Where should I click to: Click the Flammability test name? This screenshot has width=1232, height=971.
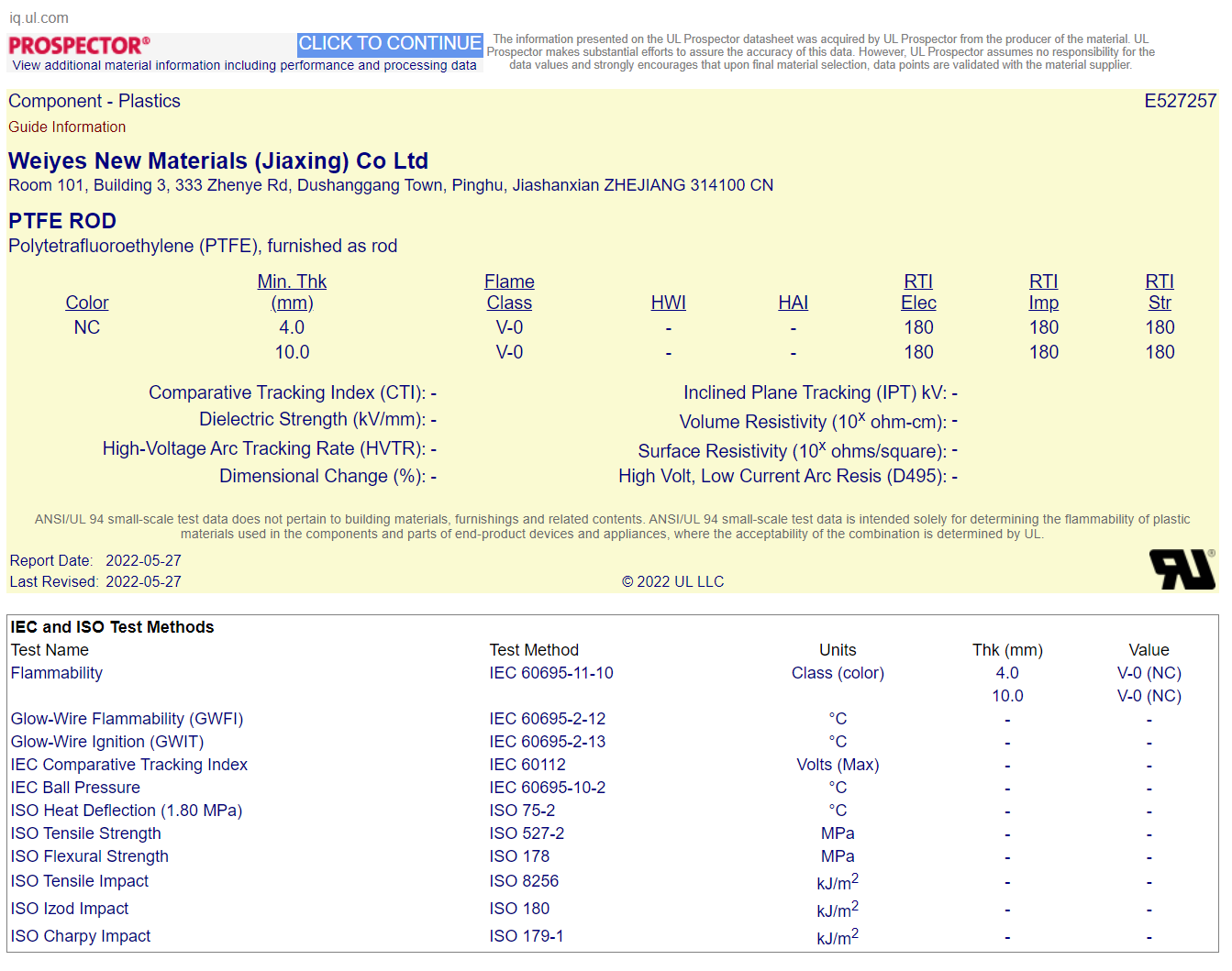pos(57,673)
